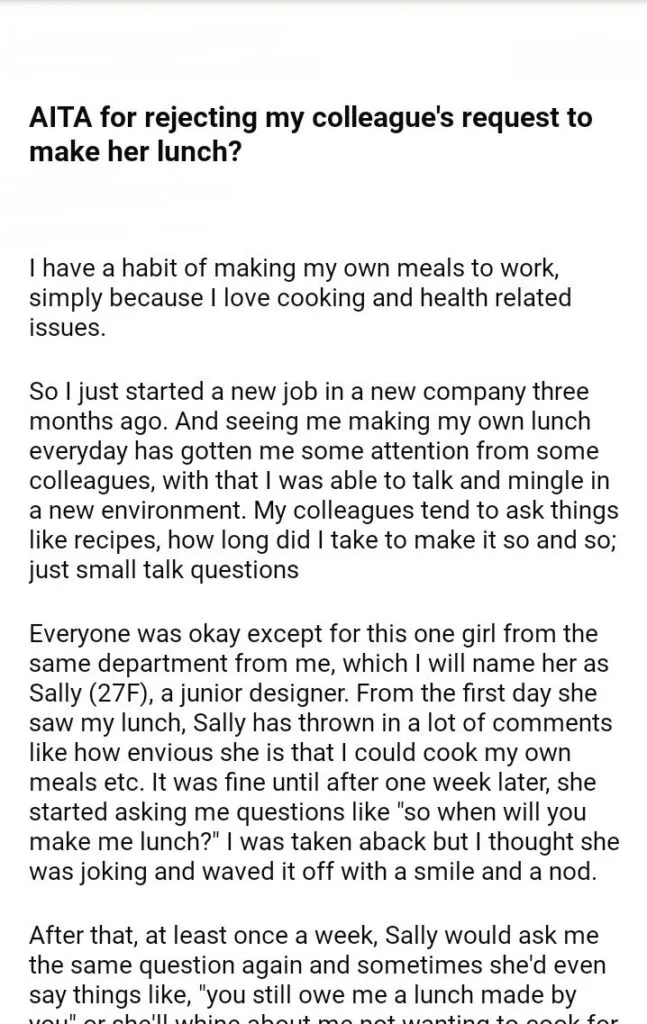The image size is (647, 1024).
Task: Click the paragraph starting 'So I just started'
Action: point(324,481)
